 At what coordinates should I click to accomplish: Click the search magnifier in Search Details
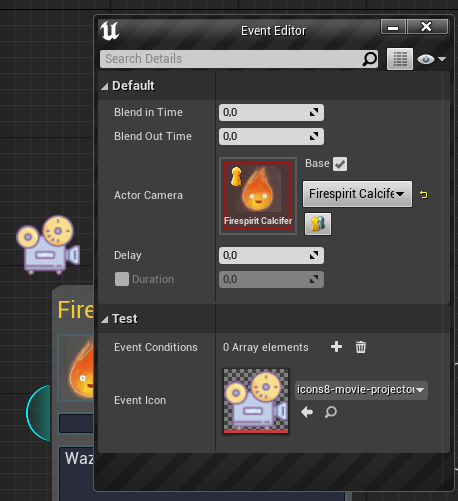pos(369,59)
